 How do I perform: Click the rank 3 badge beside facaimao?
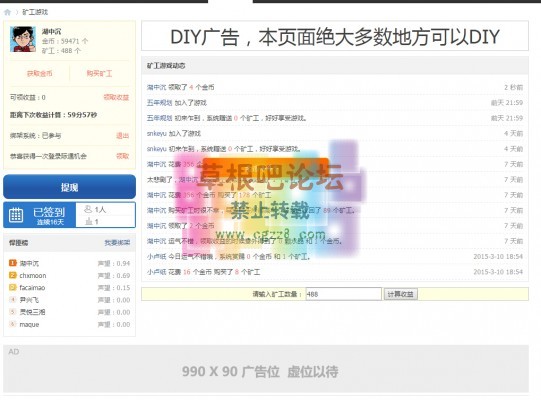13,287
